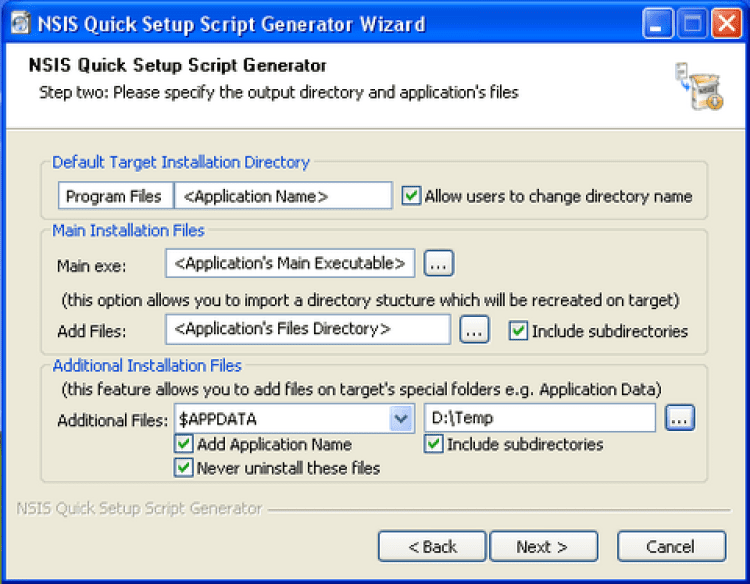Browse for the Add Files directory
The width and height of the screenshot is (750, 584).
click(474, 329)
